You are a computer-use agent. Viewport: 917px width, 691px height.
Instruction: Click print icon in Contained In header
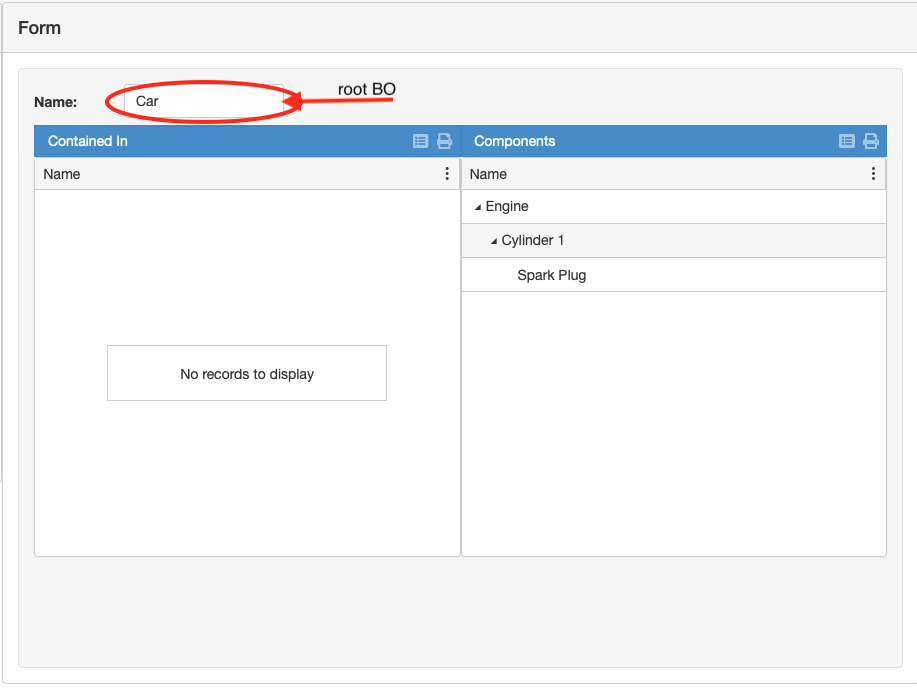click(x=444, y=141)
